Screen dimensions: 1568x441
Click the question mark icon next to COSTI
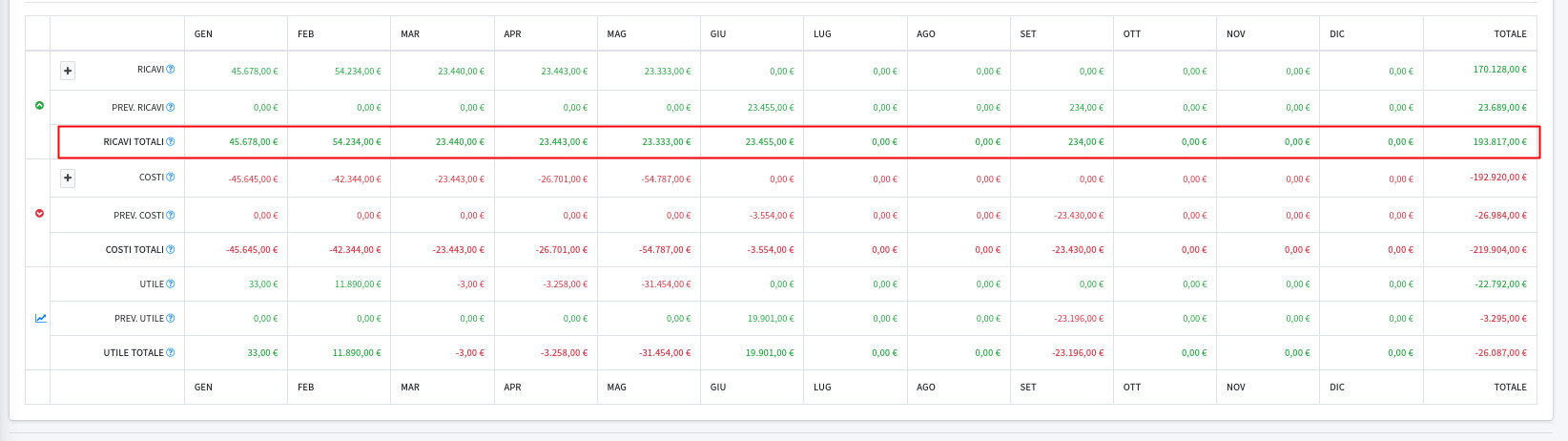[171, 178]
